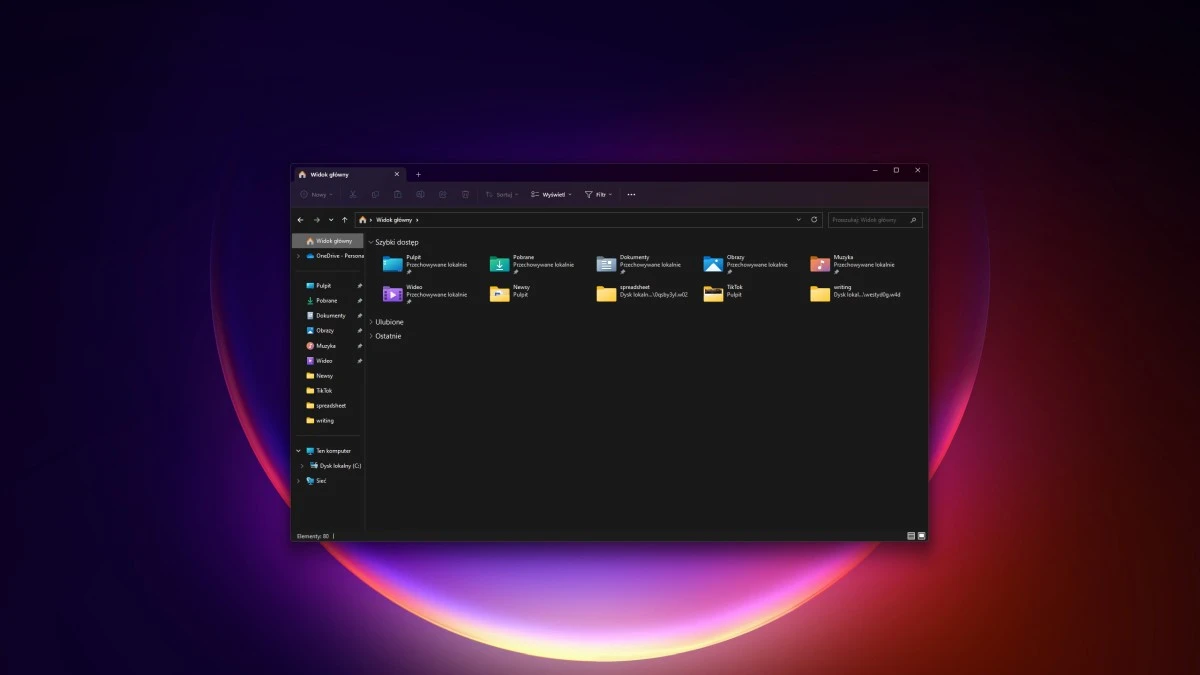Screen dimensions: 1200x675
Task: Click inside the Przeszukuj Widok główny search box
Action: pos(870,219)
